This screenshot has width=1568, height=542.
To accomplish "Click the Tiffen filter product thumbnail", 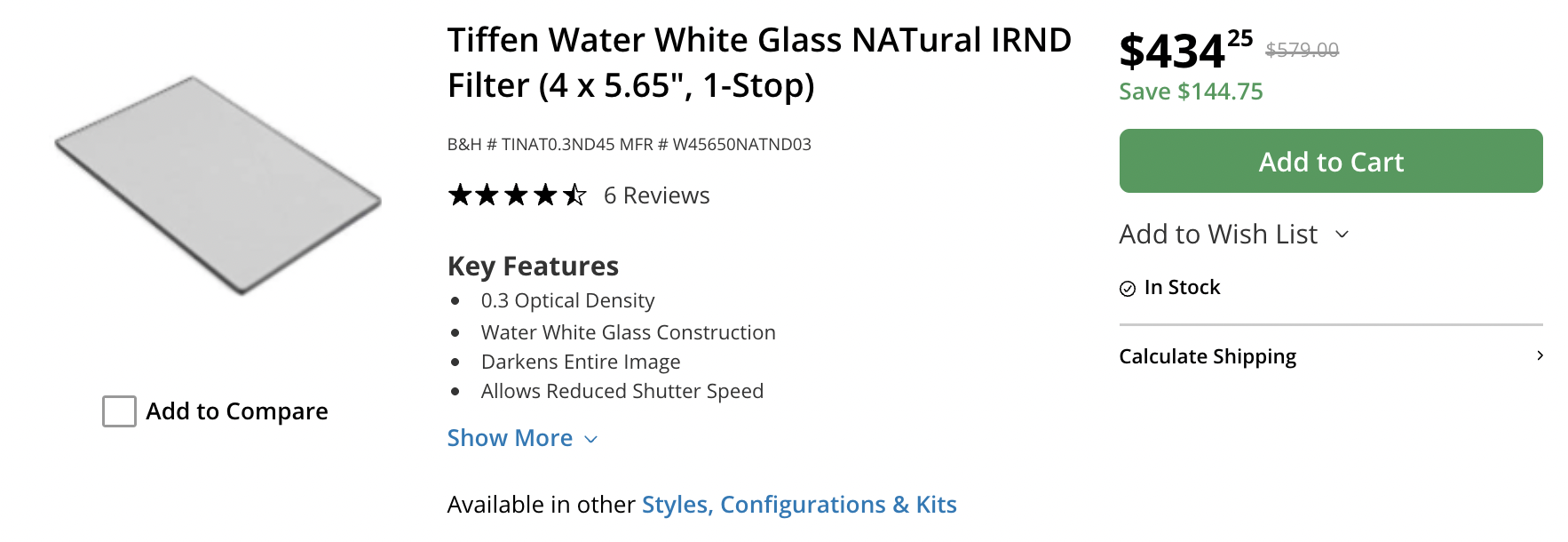I will pos(218,185).
